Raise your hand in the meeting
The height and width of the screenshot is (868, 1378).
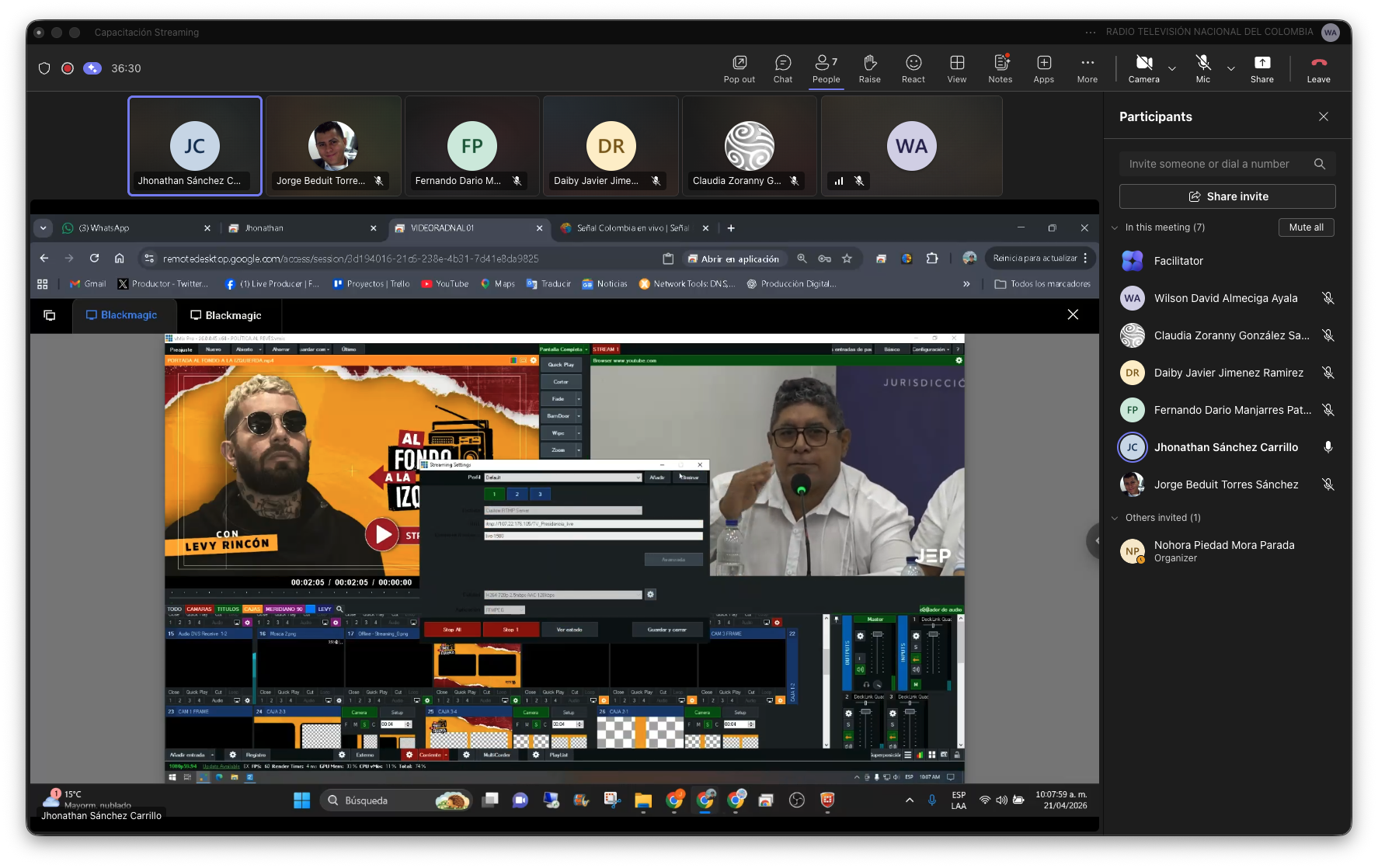tap(869, 68)
